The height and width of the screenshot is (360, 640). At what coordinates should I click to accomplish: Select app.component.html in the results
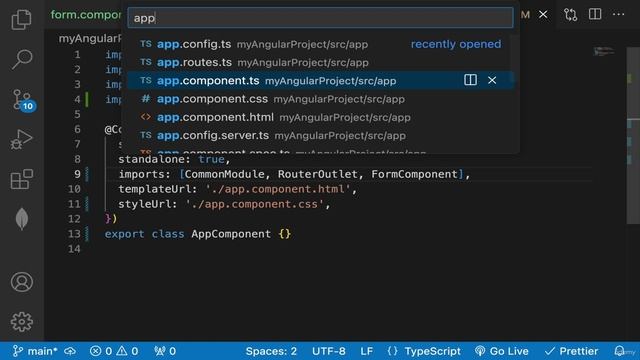(x=320, y=117)
